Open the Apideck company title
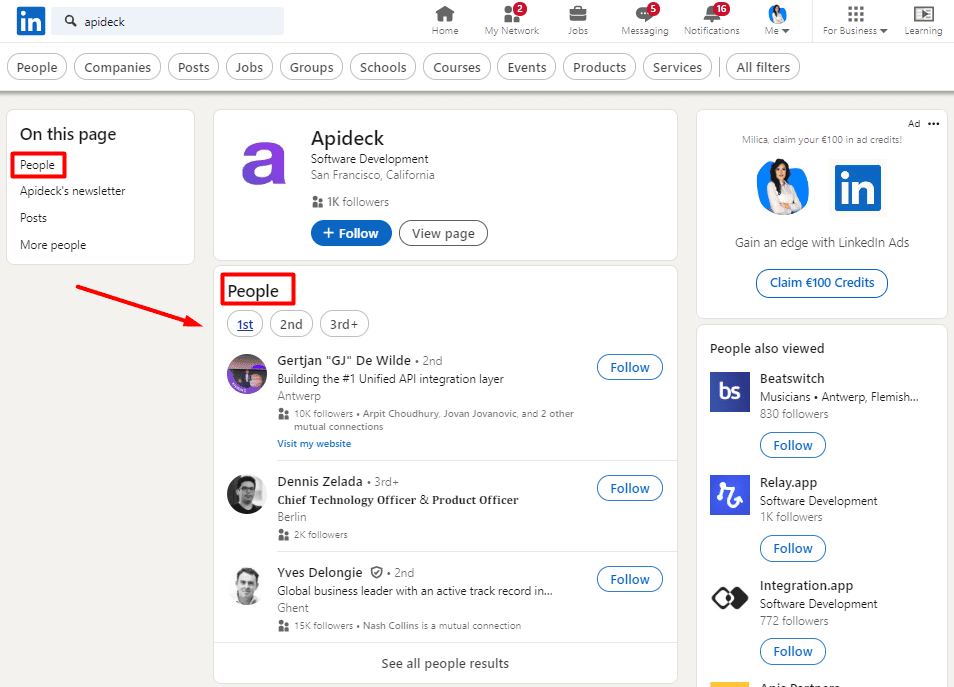The image size is (954, 687). (x=347, y=138)
